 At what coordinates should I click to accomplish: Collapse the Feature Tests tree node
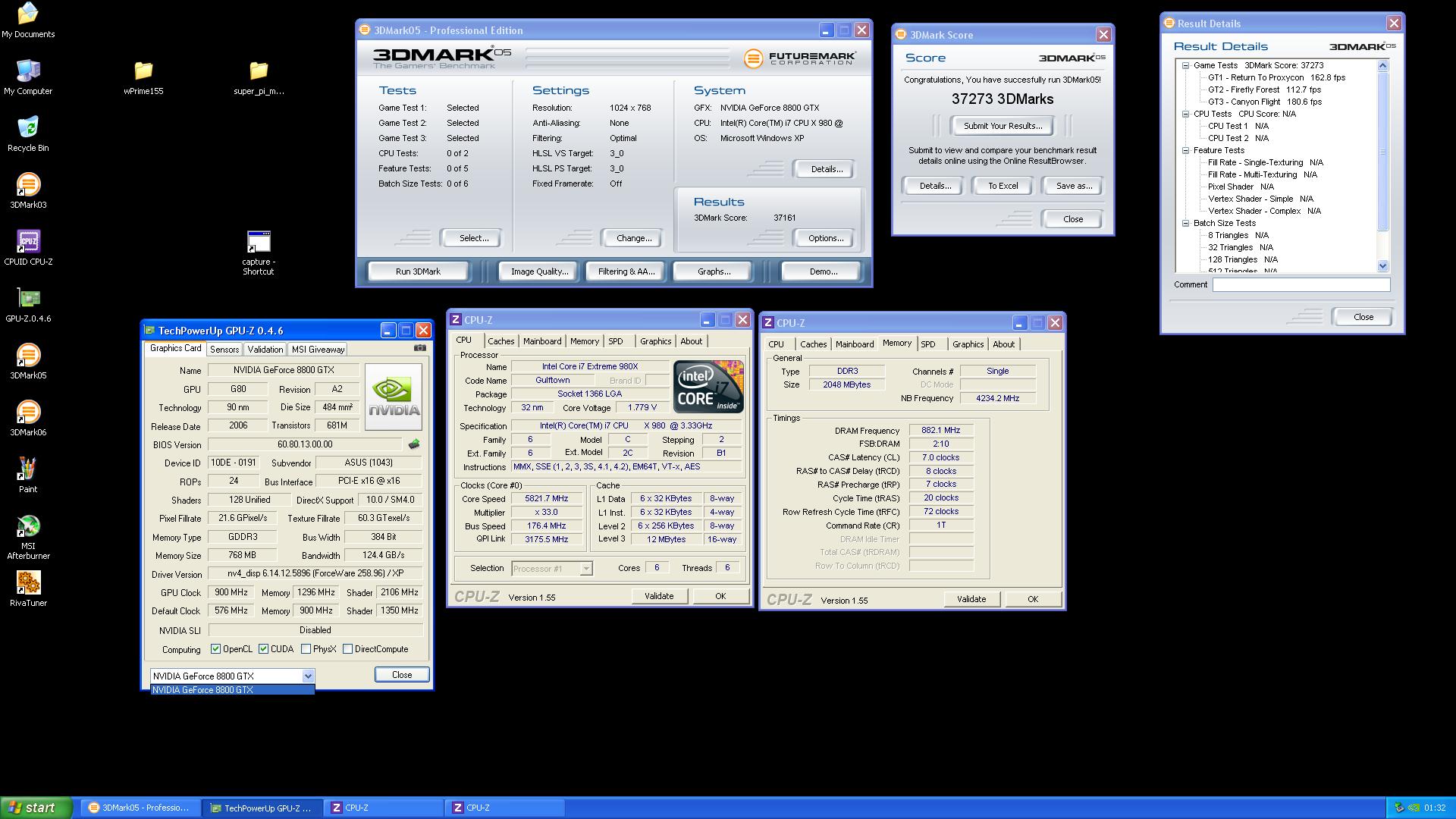pyautogui.click(x=1185, y=150)
